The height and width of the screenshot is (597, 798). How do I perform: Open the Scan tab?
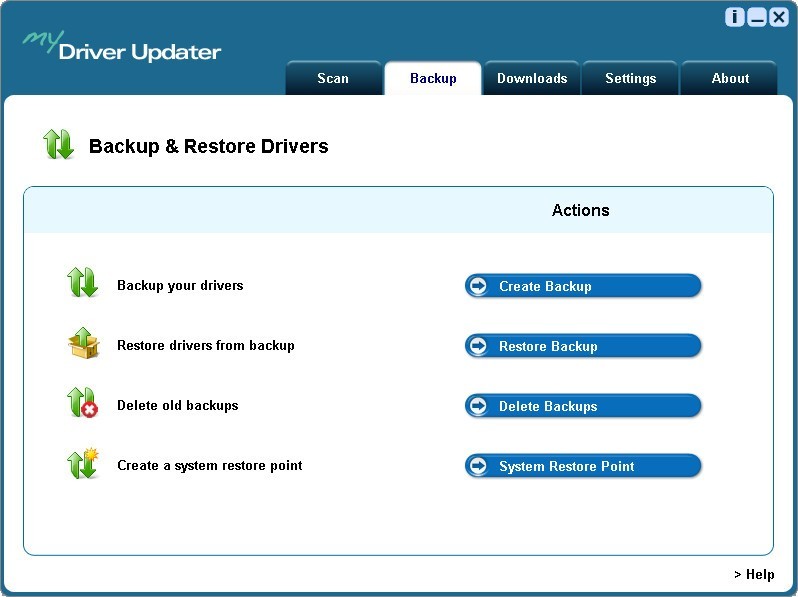[333, 78]
